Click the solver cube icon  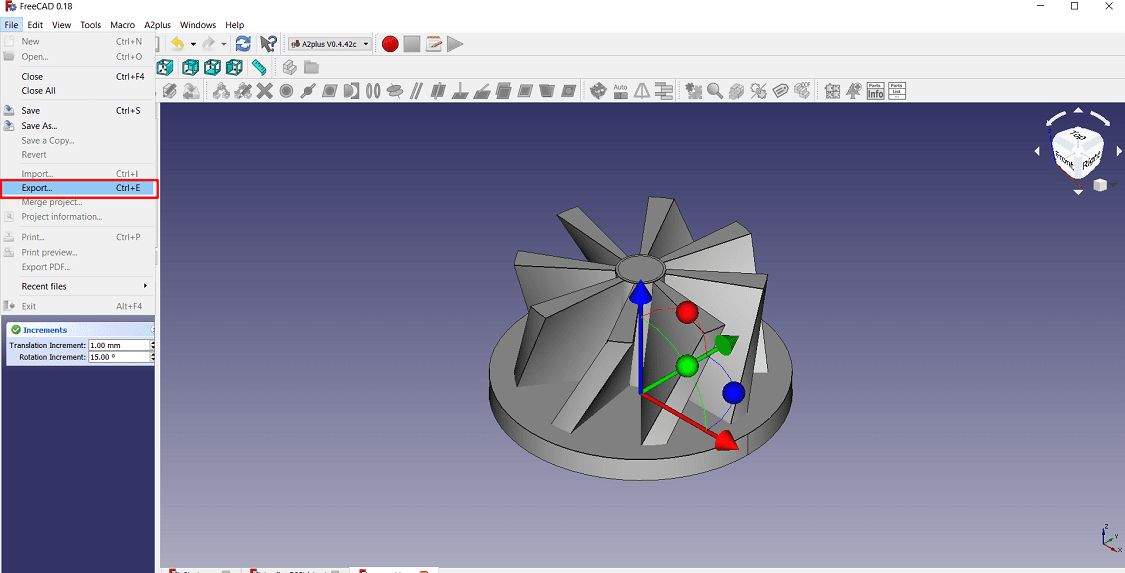click(x=598, y=90)
